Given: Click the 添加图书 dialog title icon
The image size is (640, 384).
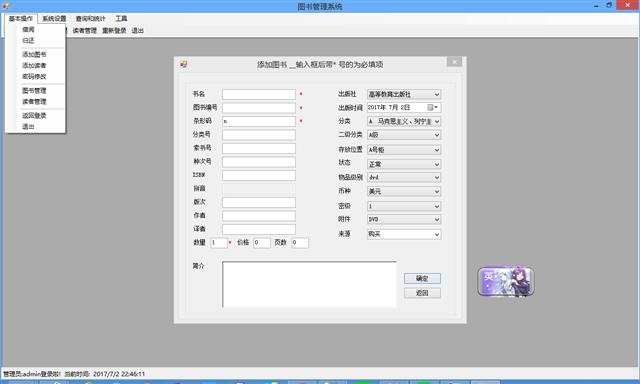Looking at the screenshot, I should click(184, 64).
